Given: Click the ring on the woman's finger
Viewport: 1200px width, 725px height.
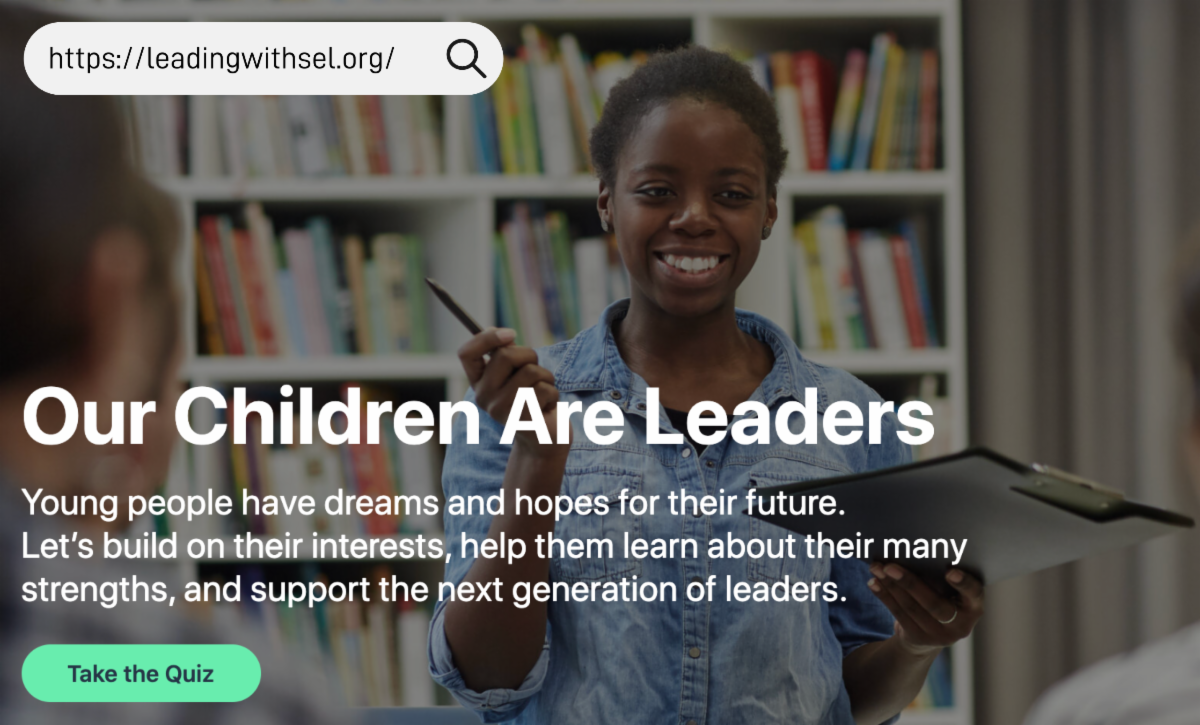Looking at the screenshot, I should [x=945, y=617].
